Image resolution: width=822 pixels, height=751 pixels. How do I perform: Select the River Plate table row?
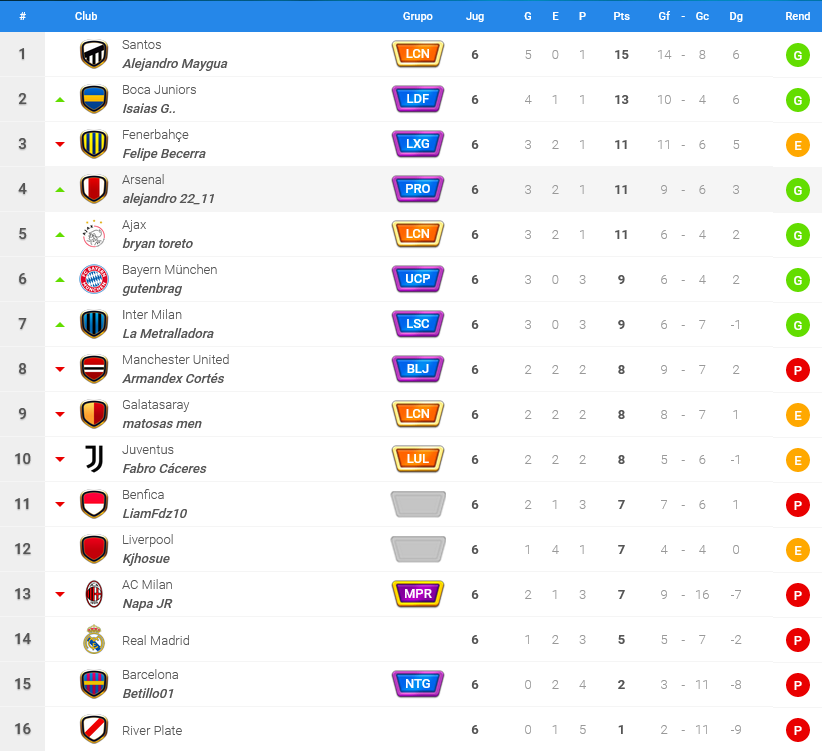pyautogui.click(x=411, y=729)
